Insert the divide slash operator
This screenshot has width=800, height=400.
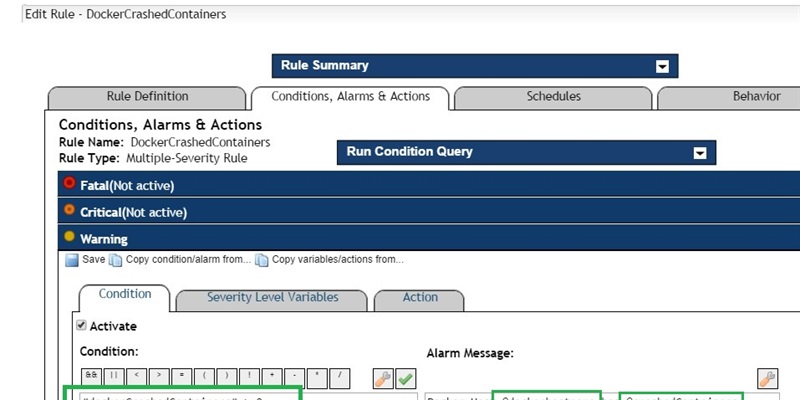pos(340,377)
